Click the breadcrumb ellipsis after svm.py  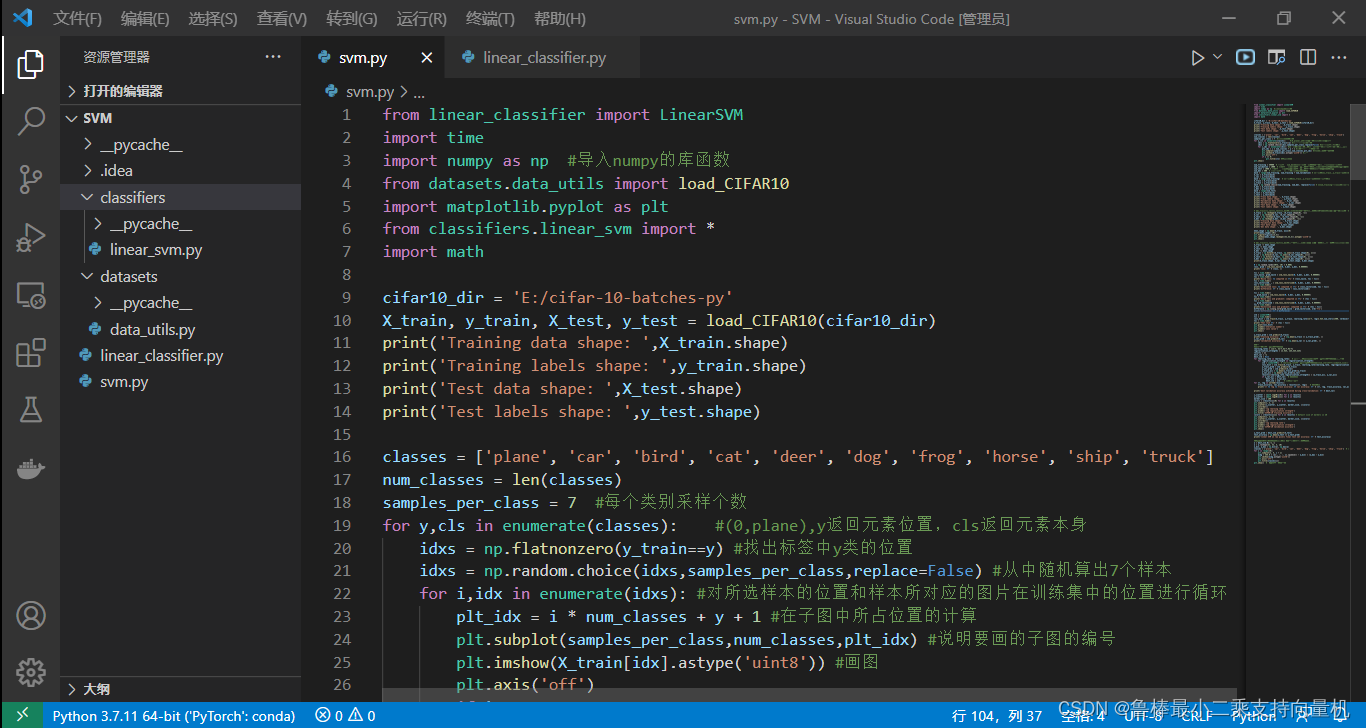point(419,91)
